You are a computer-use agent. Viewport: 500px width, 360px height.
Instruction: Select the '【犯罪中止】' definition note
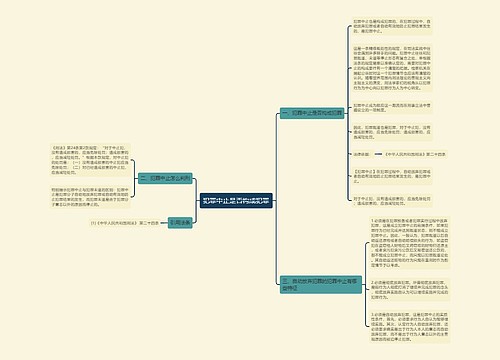pos(392,176)
